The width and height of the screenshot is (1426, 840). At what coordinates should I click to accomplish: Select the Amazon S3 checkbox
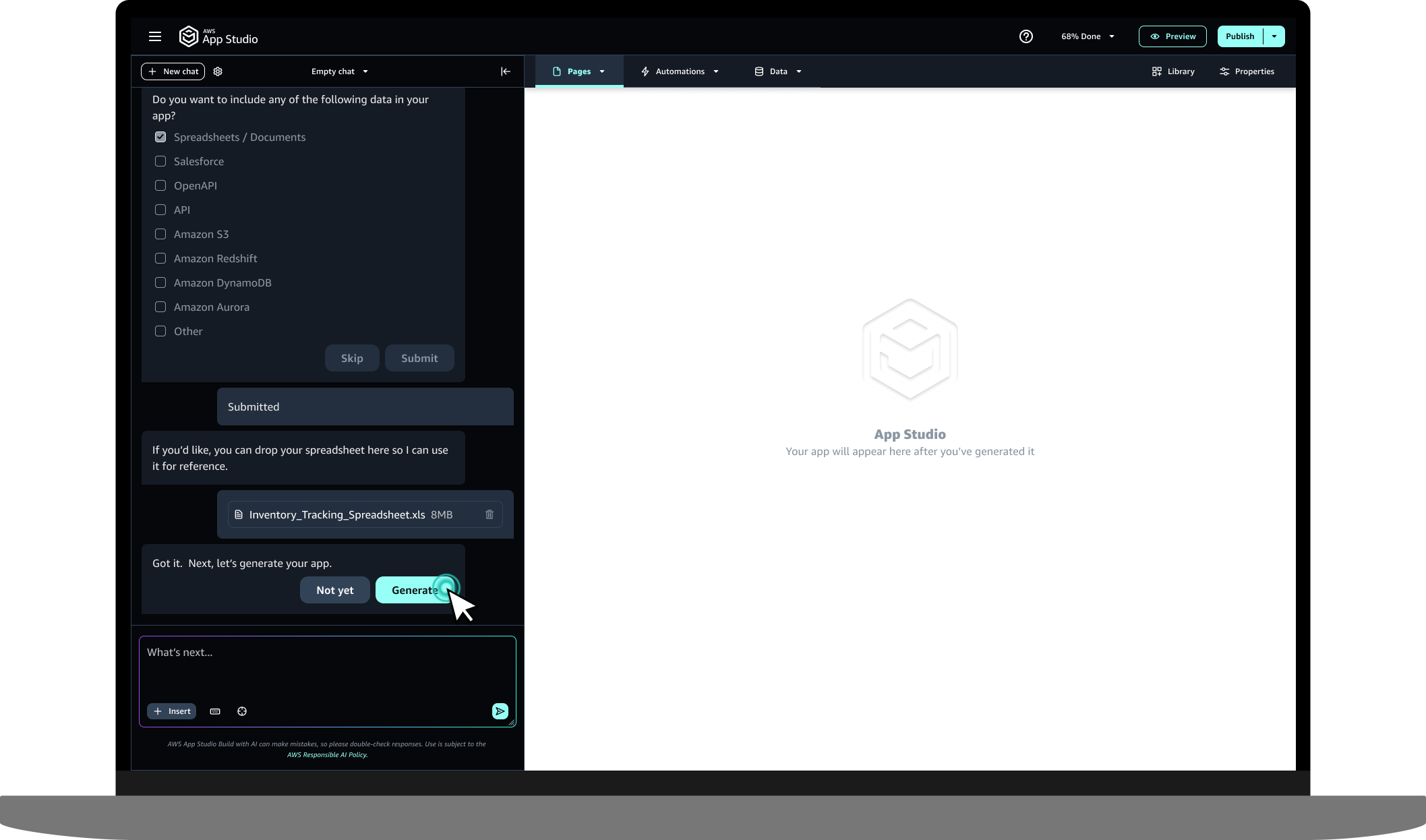click(160, 234)
